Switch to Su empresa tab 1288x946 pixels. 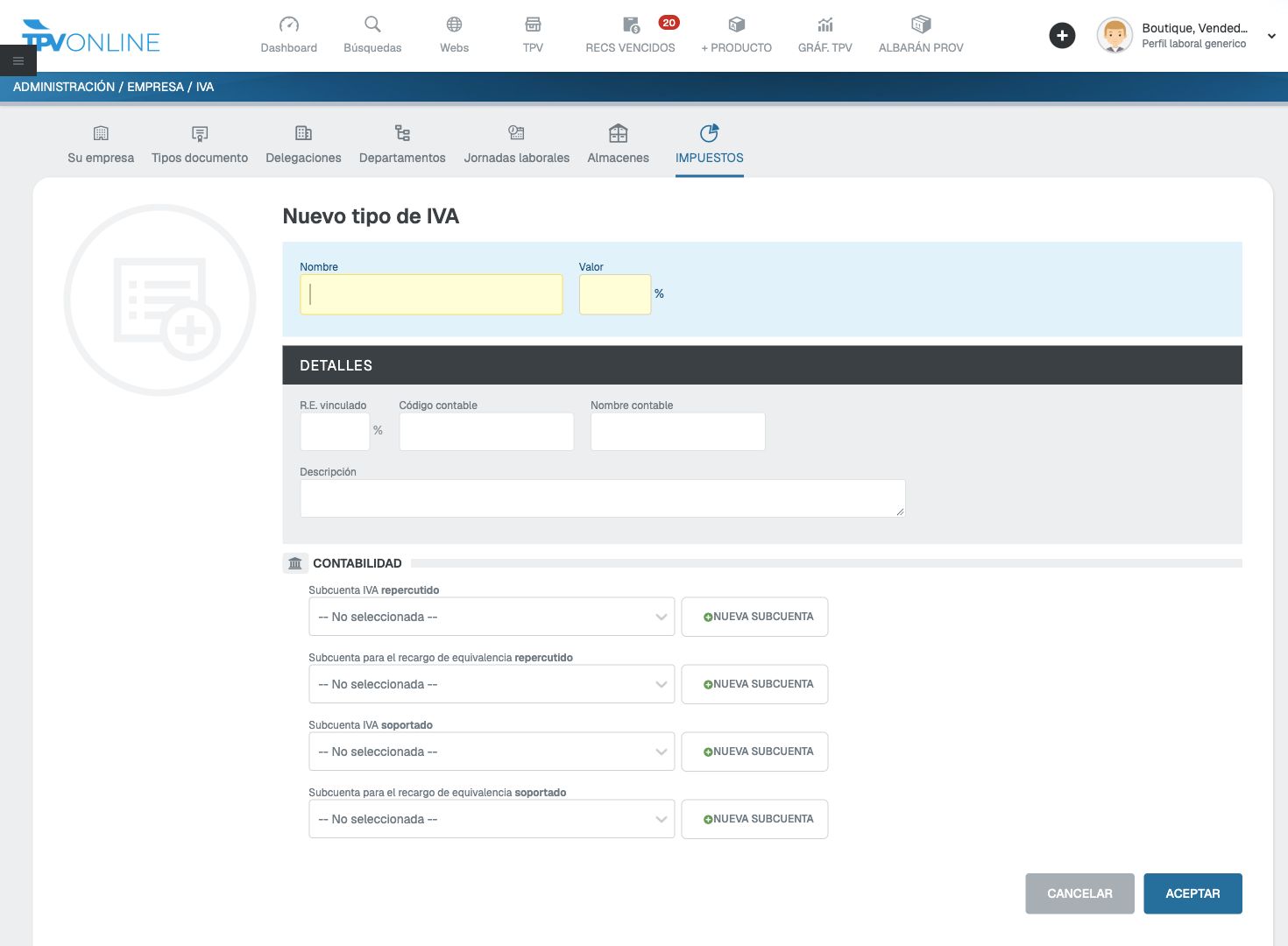point(101,145)
